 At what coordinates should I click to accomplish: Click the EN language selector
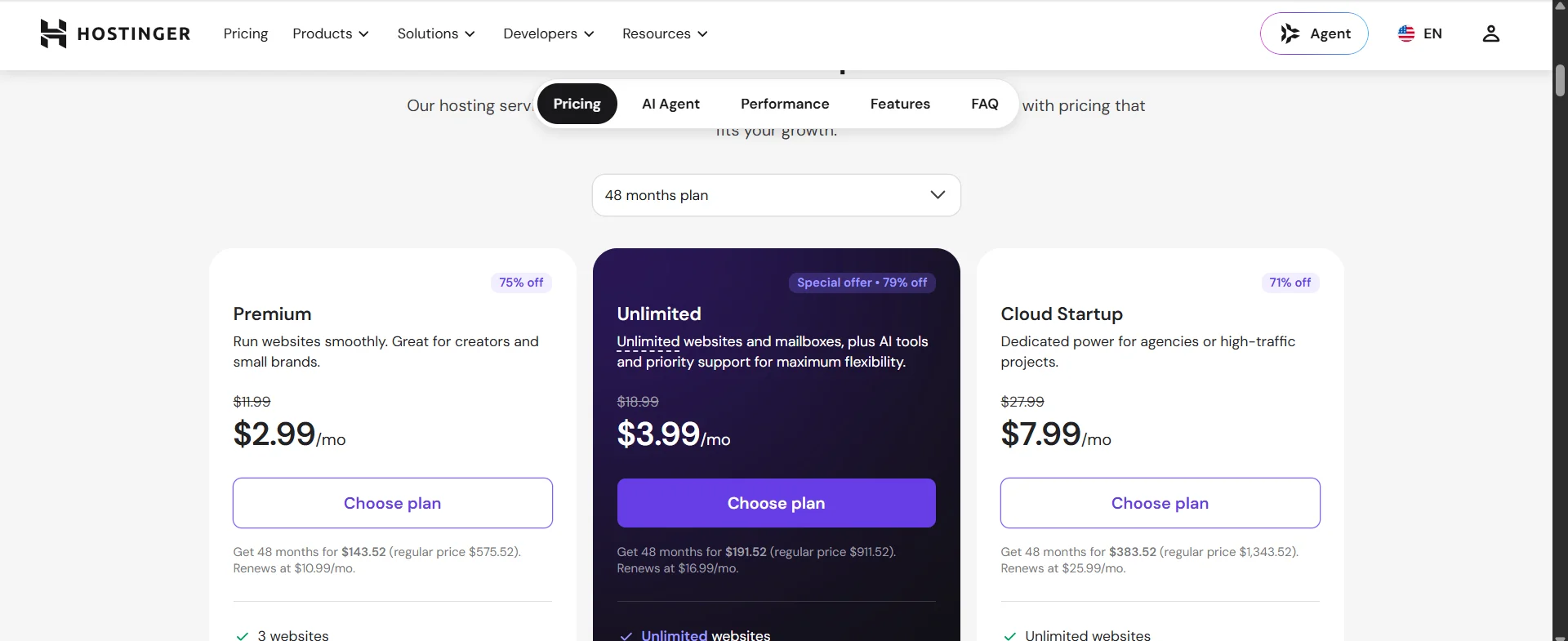tap(1420, 33)
